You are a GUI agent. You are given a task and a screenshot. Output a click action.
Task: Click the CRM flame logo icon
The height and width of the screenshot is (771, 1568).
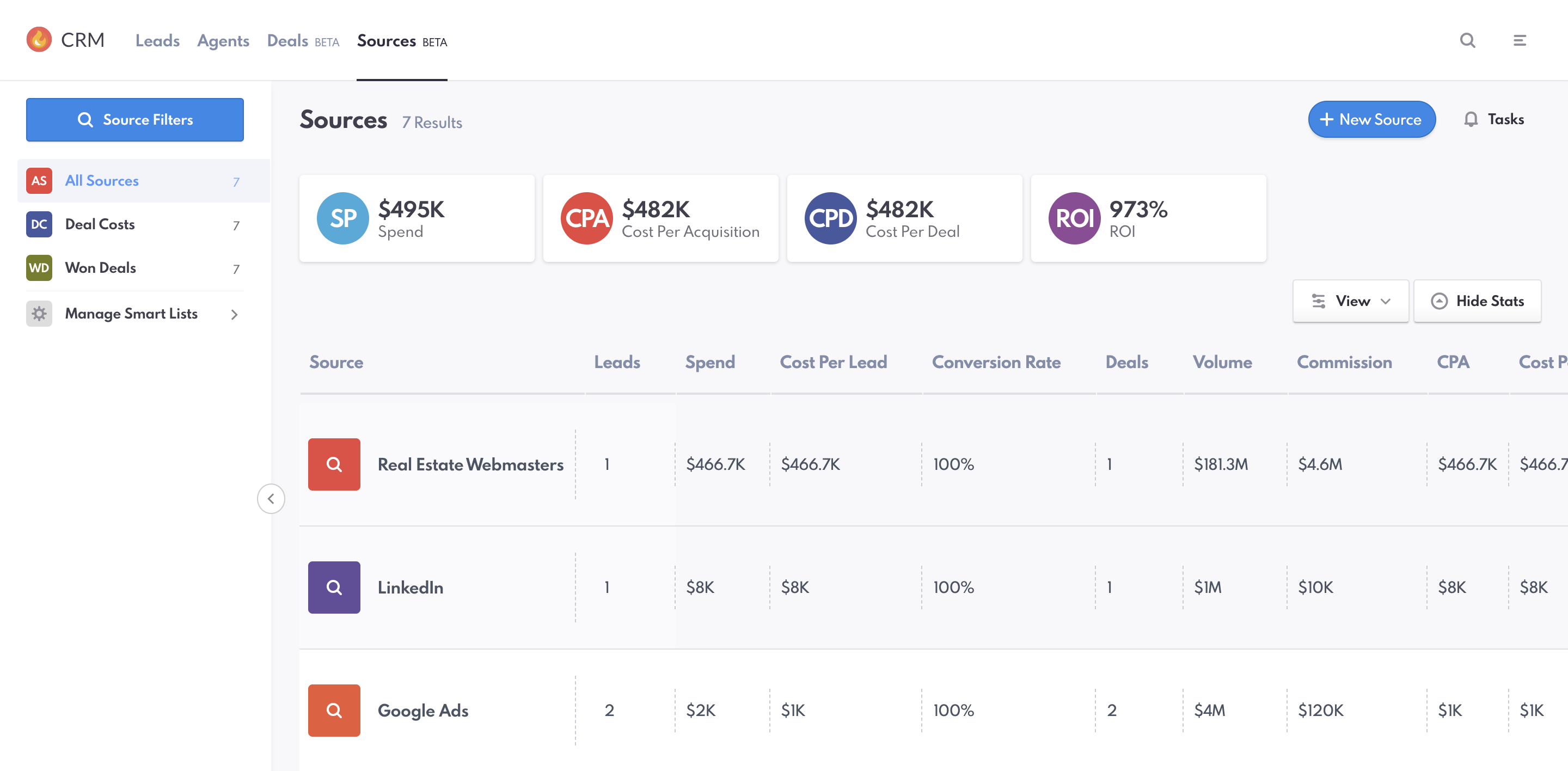point(39,40)
